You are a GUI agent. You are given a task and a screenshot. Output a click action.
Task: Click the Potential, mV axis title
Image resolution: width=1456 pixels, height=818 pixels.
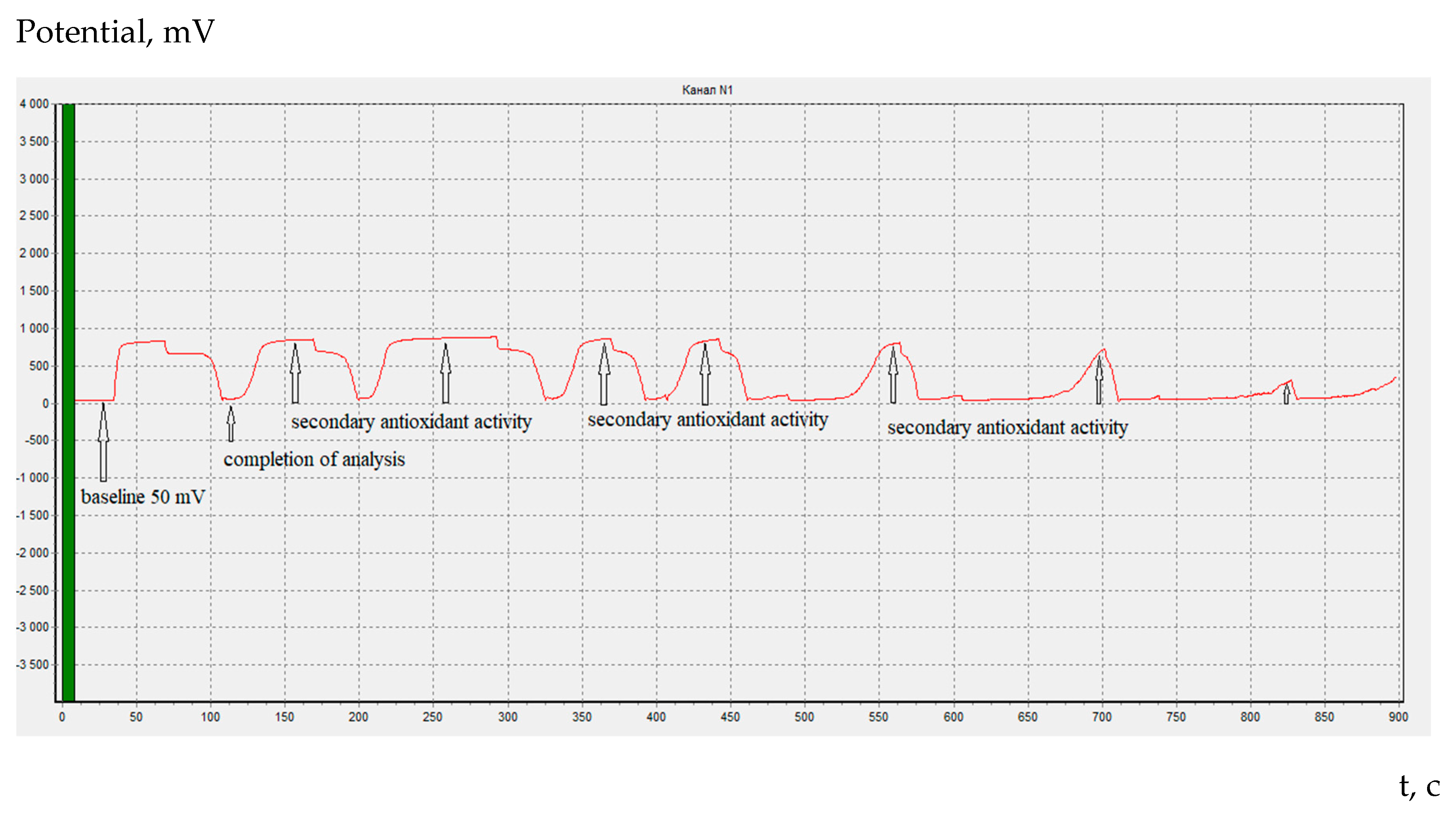click(115, 32)
